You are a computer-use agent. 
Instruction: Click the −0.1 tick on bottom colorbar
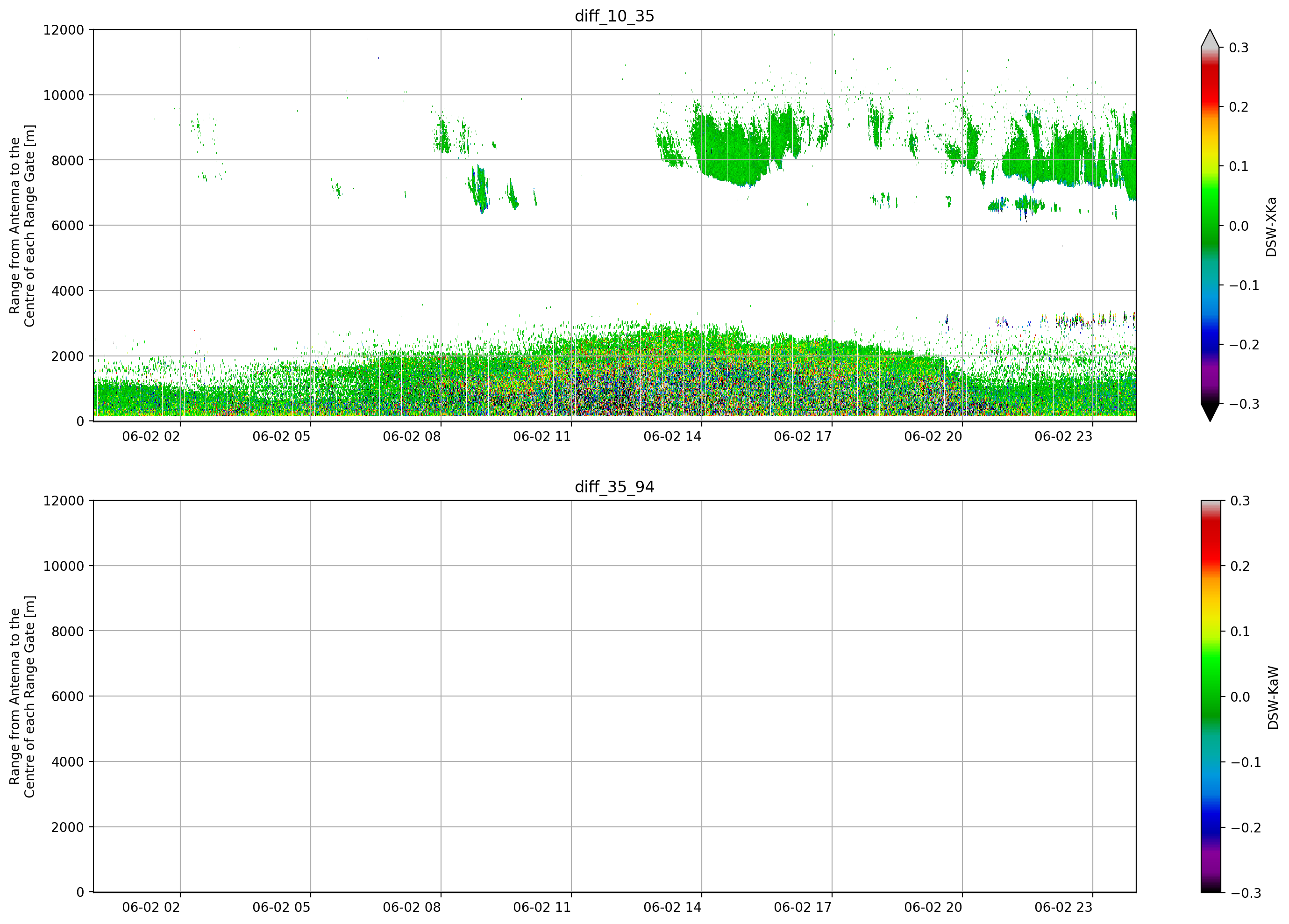click(x=1245, y=763)
